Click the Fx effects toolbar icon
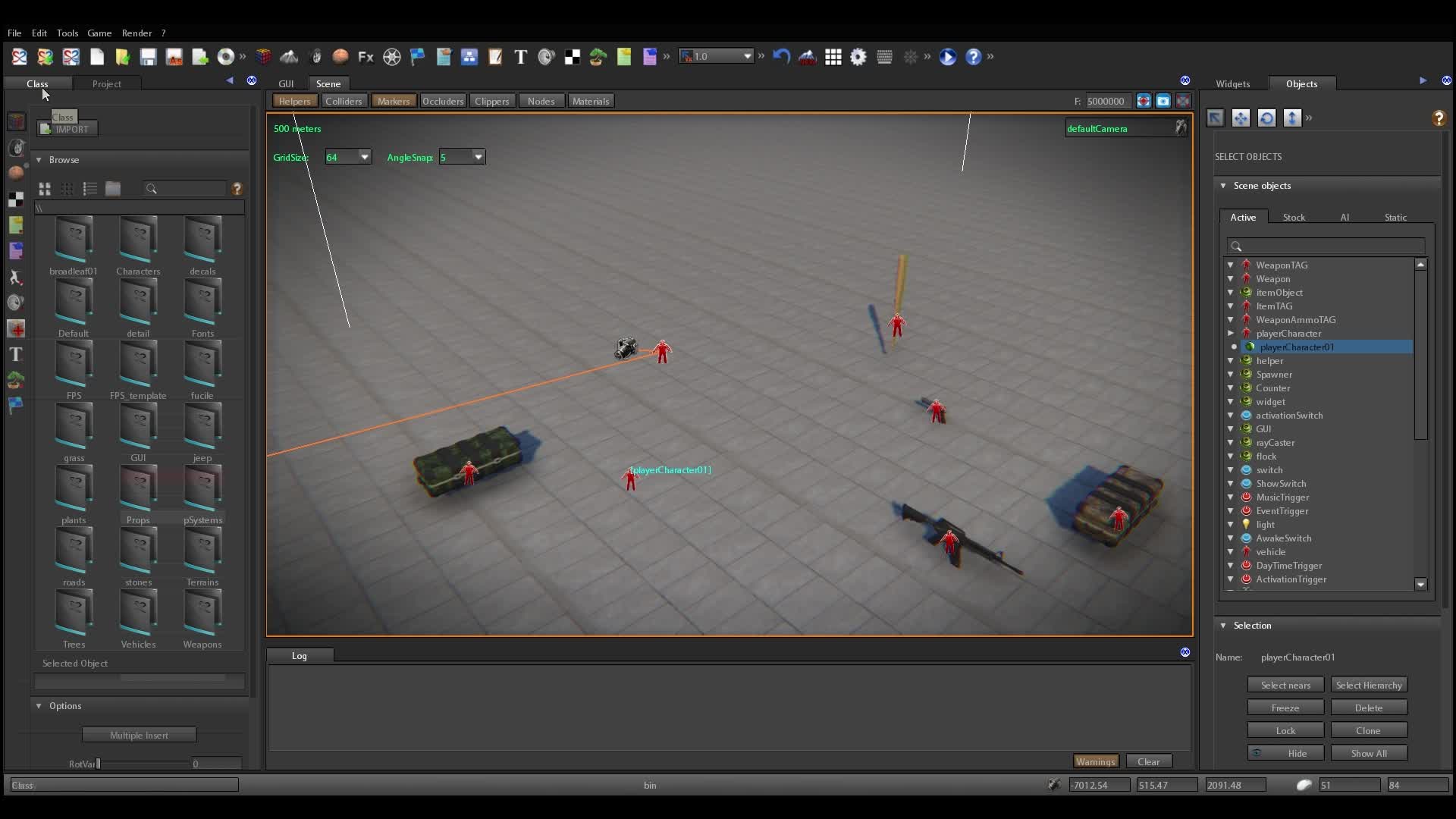The height and width of the screenshot is (819, 1456). coord(366,57)
